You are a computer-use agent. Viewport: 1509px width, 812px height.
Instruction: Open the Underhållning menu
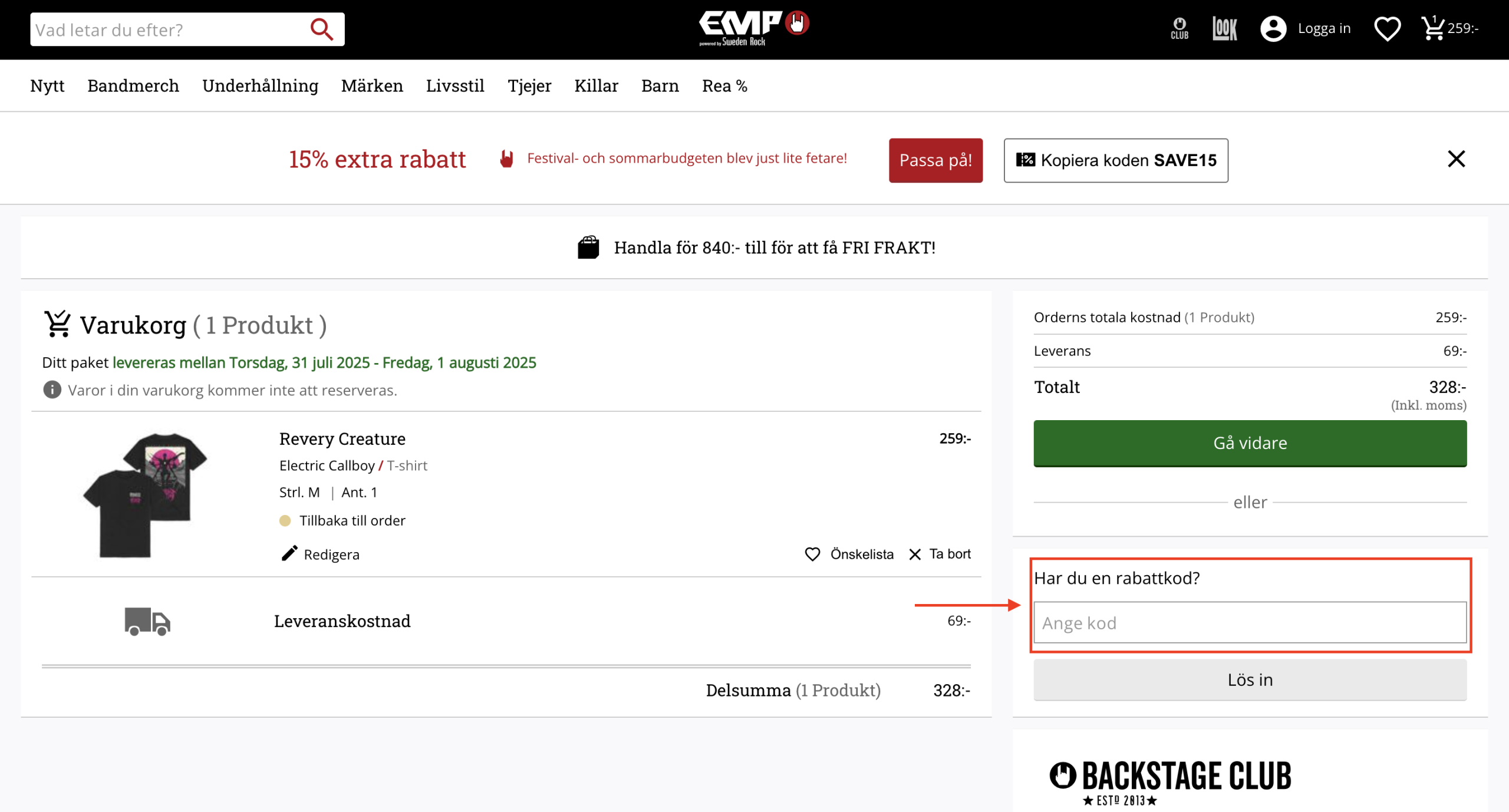pyautogui.click(x=260, y=86)
